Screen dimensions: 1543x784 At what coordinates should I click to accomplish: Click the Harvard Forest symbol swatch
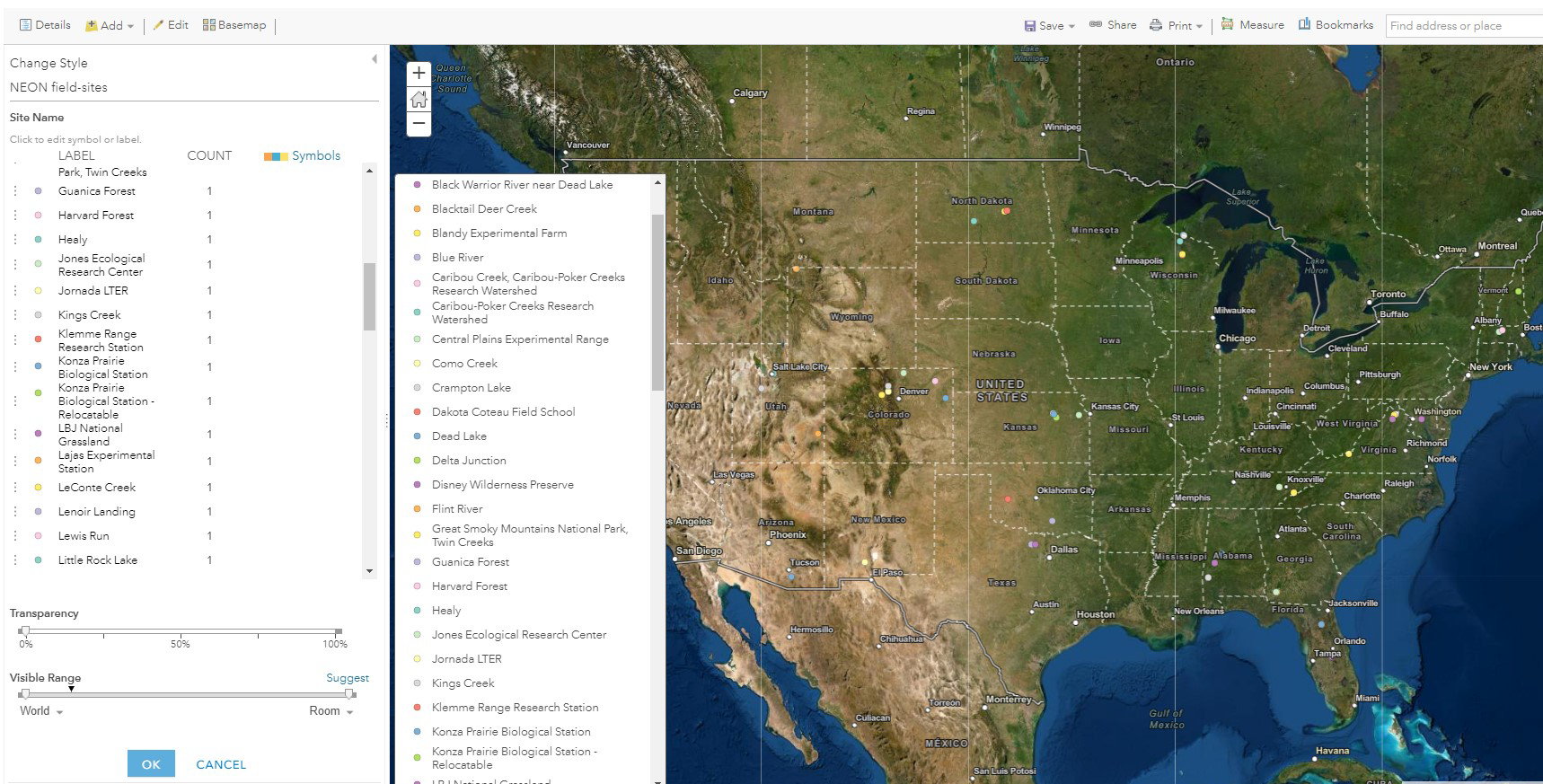click(x=38, y=216)
